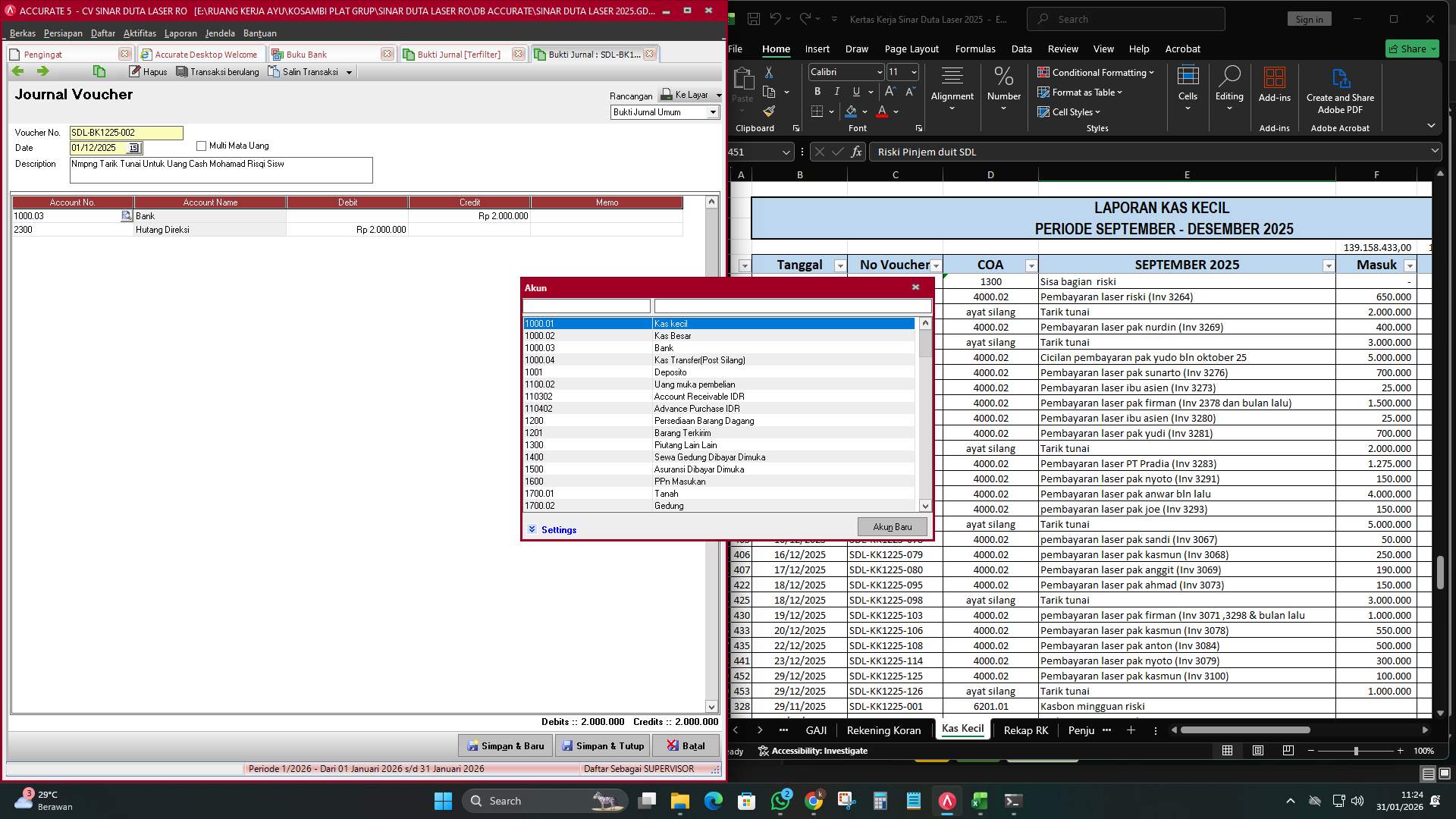Enable the Multi Mata Uang checkbox
This screenshot has width=1456, height=819.
pos(201,145)
